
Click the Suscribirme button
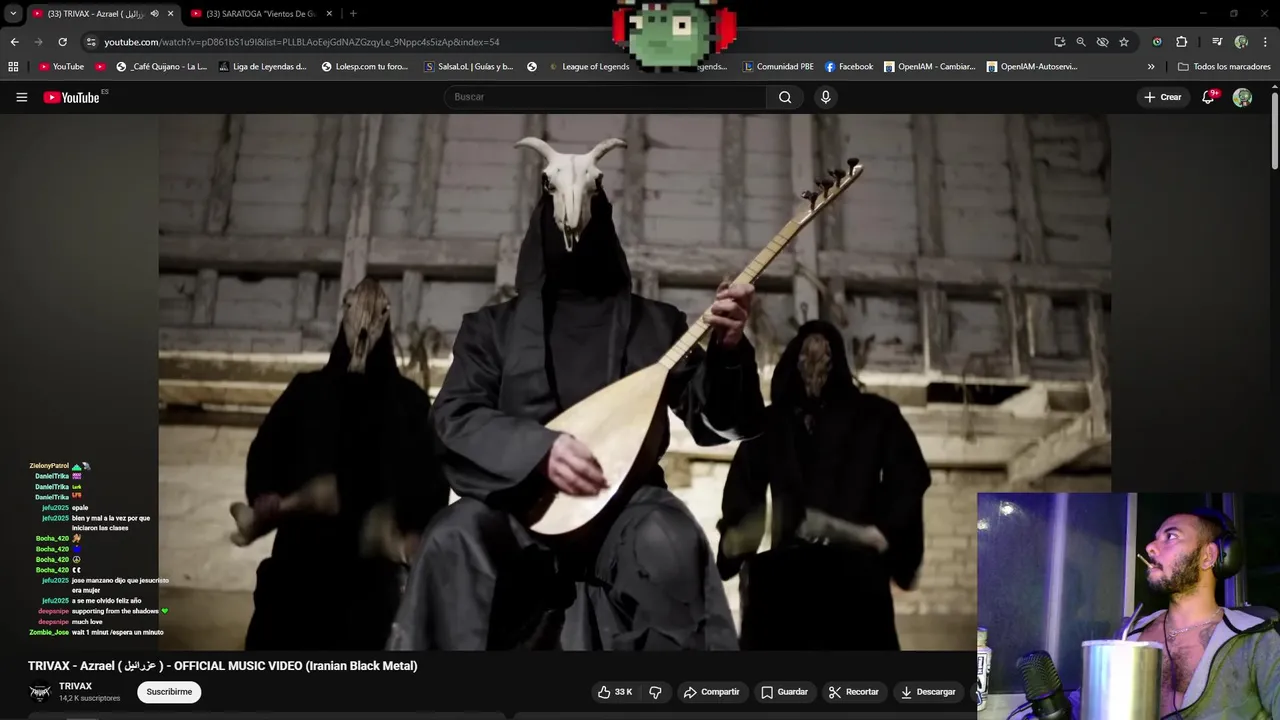[x=169, y=692]
